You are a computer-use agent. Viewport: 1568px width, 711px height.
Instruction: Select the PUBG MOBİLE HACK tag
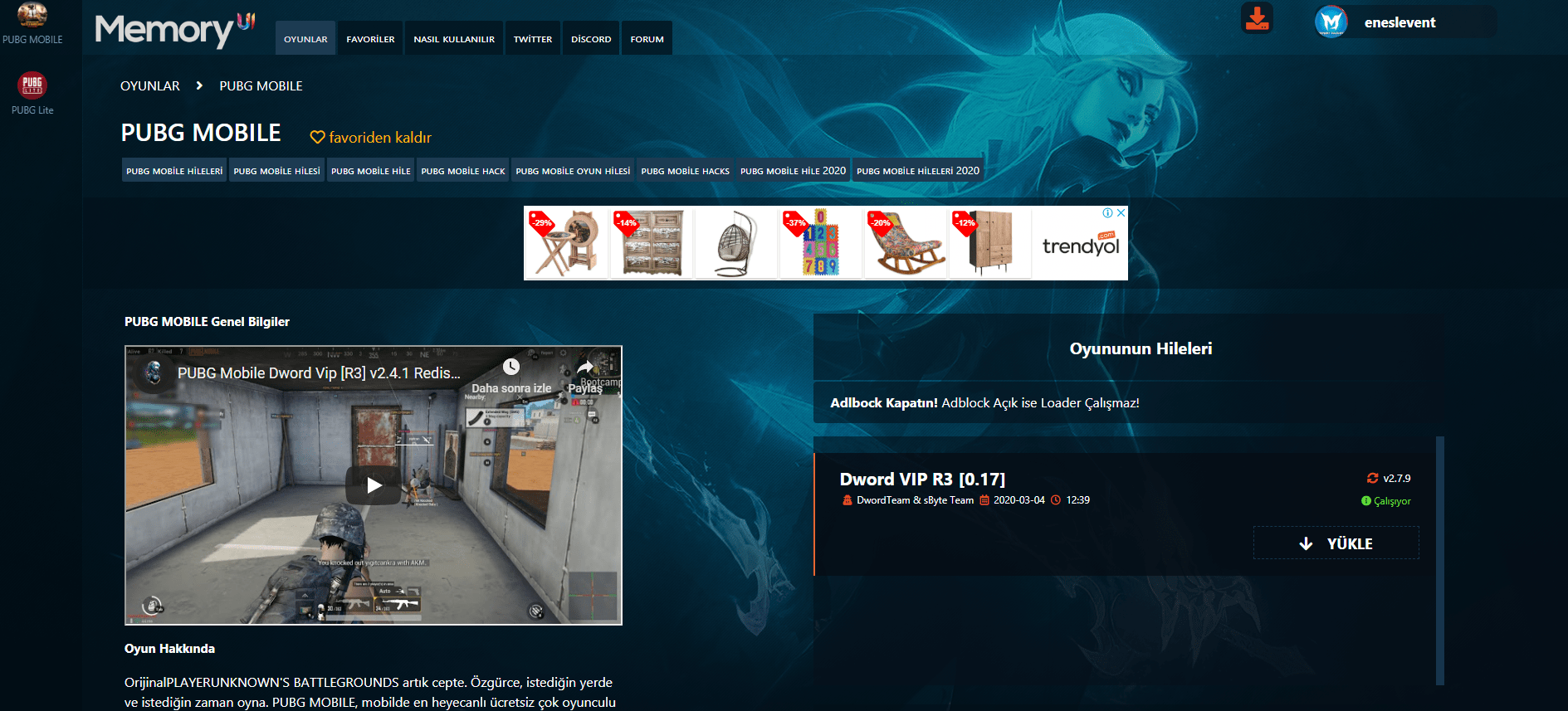462,171
